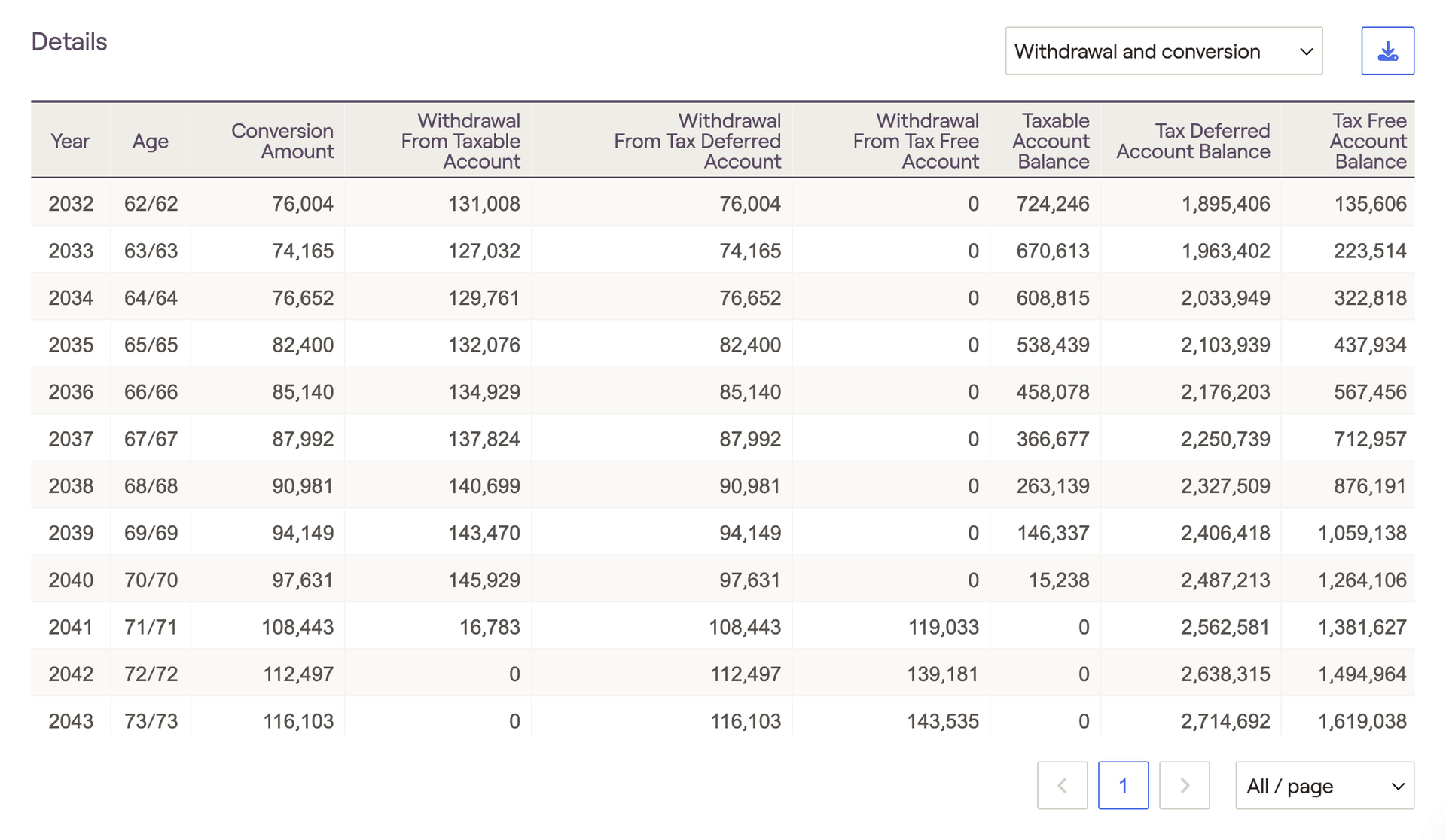
Task: Click the 2040 taxable balance 15,238
Action: [1059, 580]
